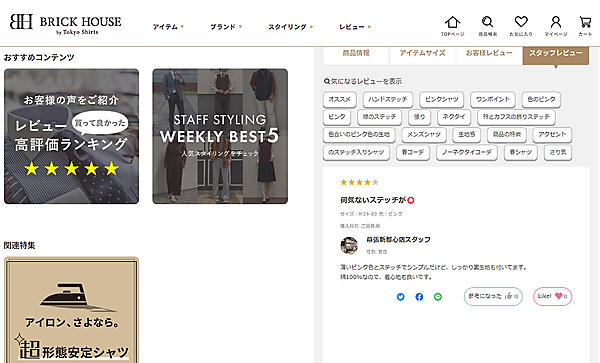Pick the 春コーデ tag
Viewport: 600px width, 363px height.
pyautogui.click(x=413, y=152)
